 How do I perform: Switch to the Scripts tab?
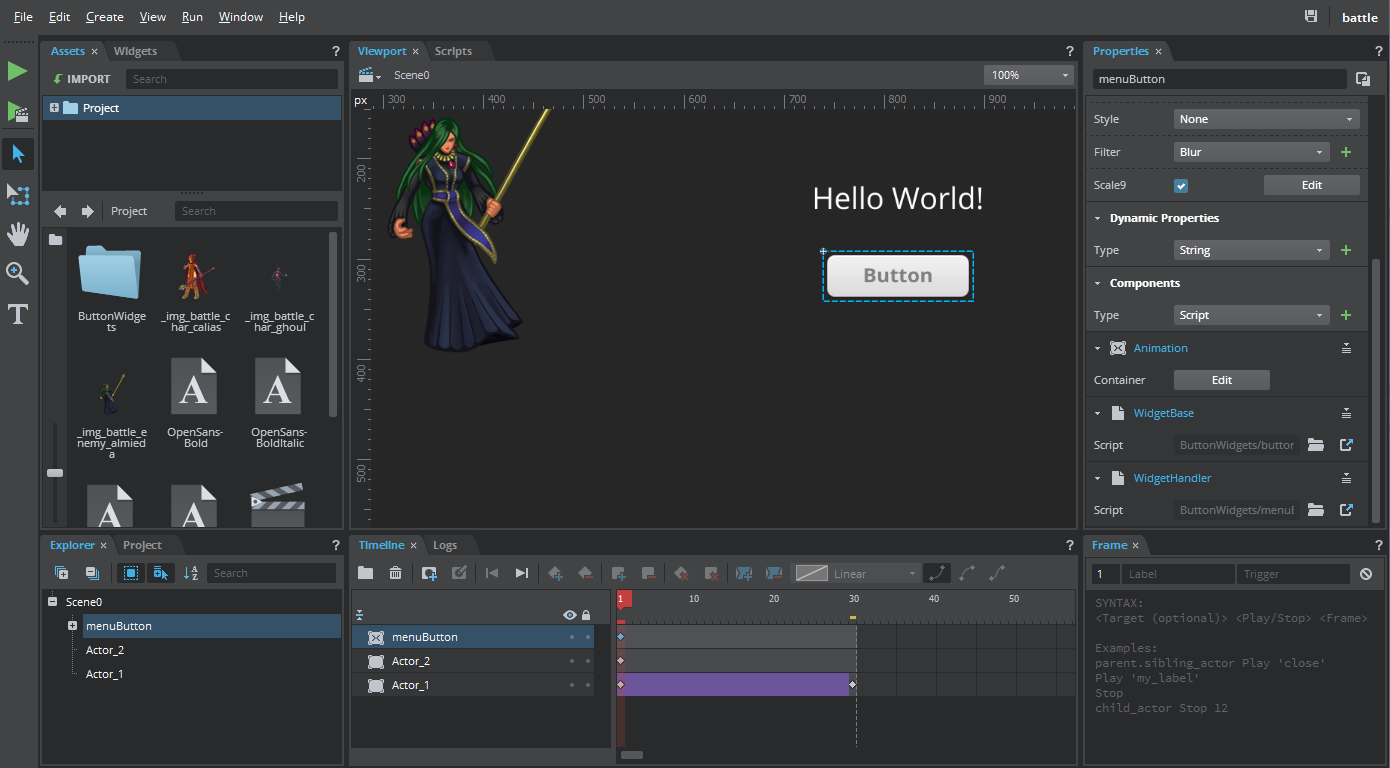pyautogui.click(x=453, y=51)
